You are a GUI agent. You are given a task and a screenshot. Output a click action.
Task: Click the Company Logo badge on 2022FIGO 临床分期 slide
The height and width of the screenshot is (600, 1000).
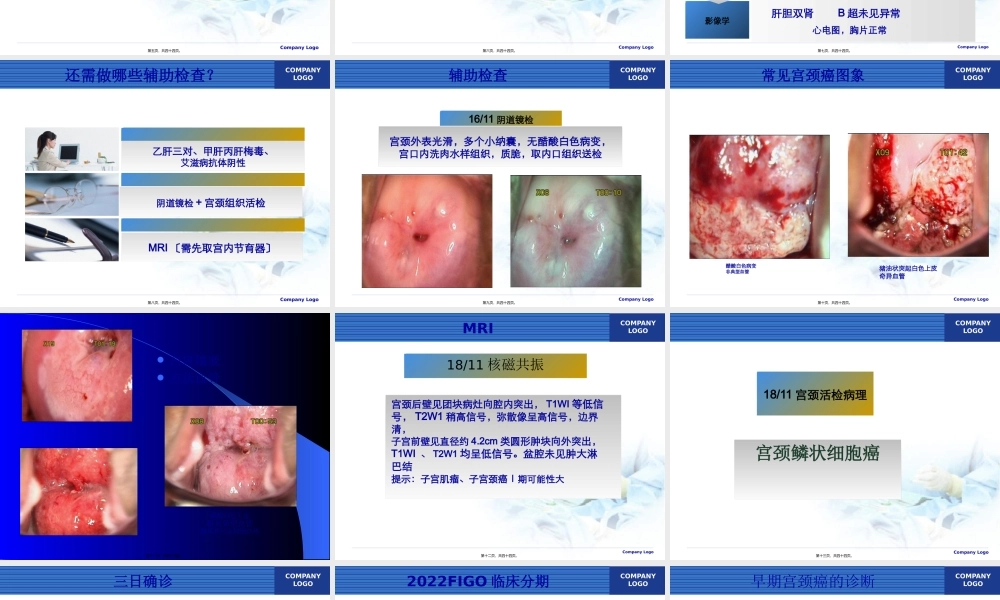click(637, 579)
